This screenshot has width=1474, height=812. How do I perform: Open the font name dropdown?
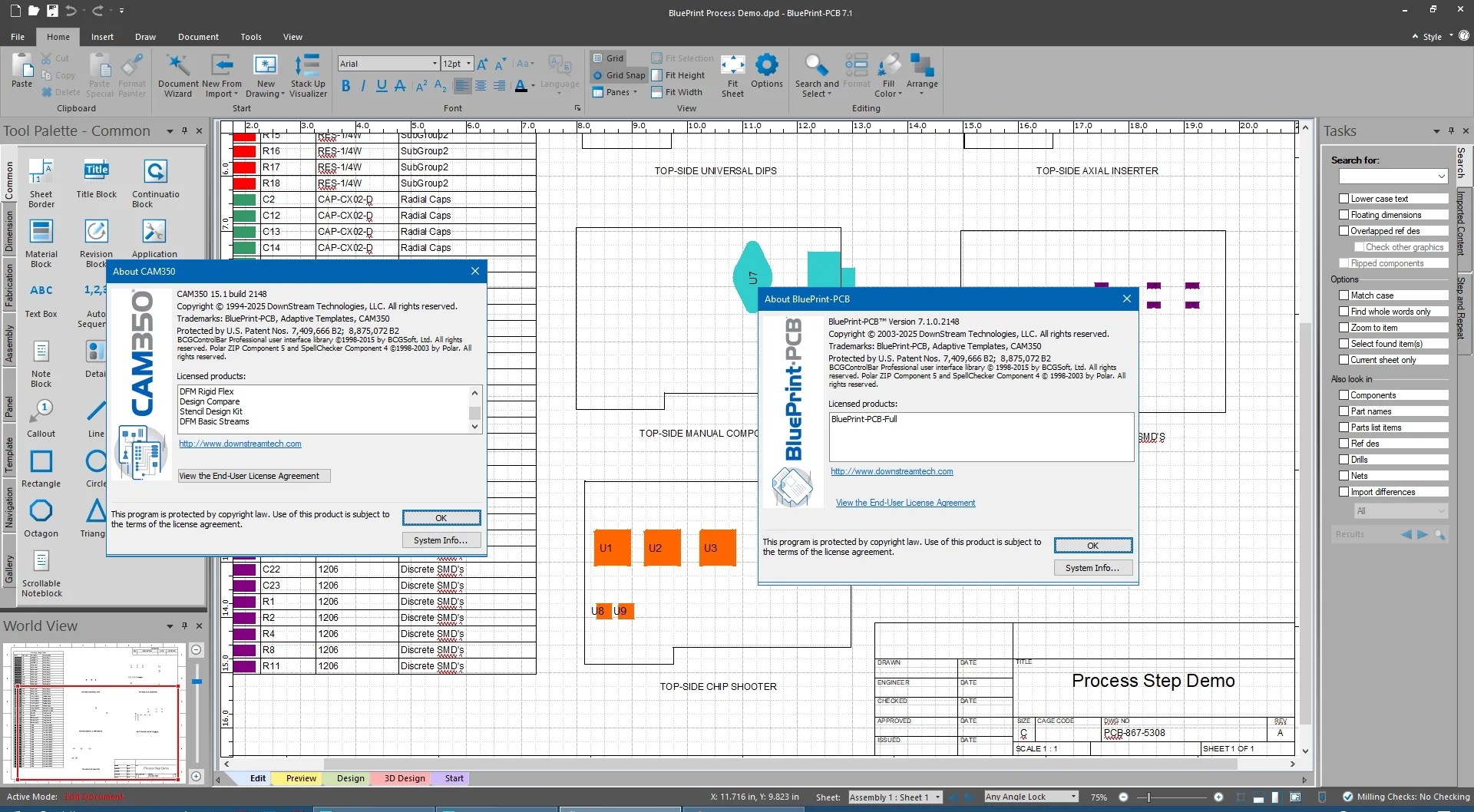point(435,64)
